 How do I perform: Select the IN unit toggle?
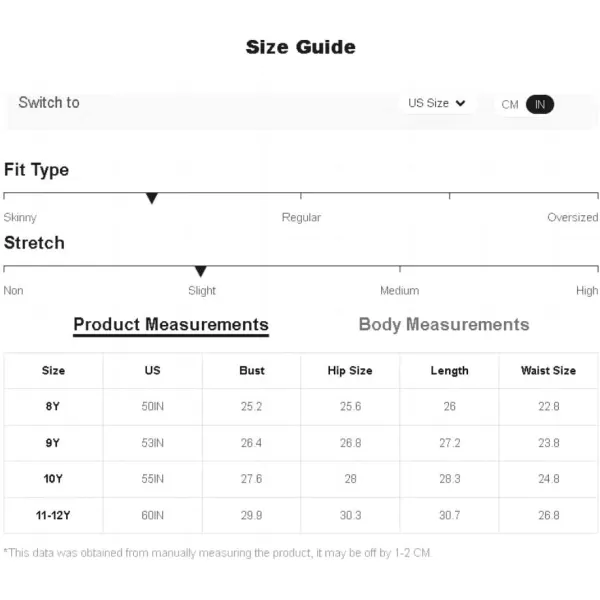[540, 104]
